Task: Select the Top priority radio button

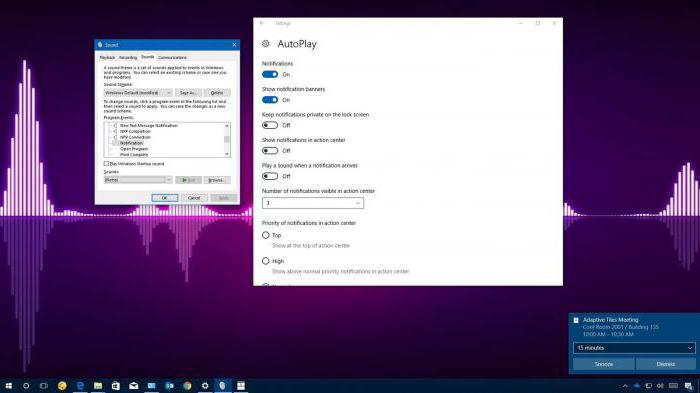Action: 266,235
